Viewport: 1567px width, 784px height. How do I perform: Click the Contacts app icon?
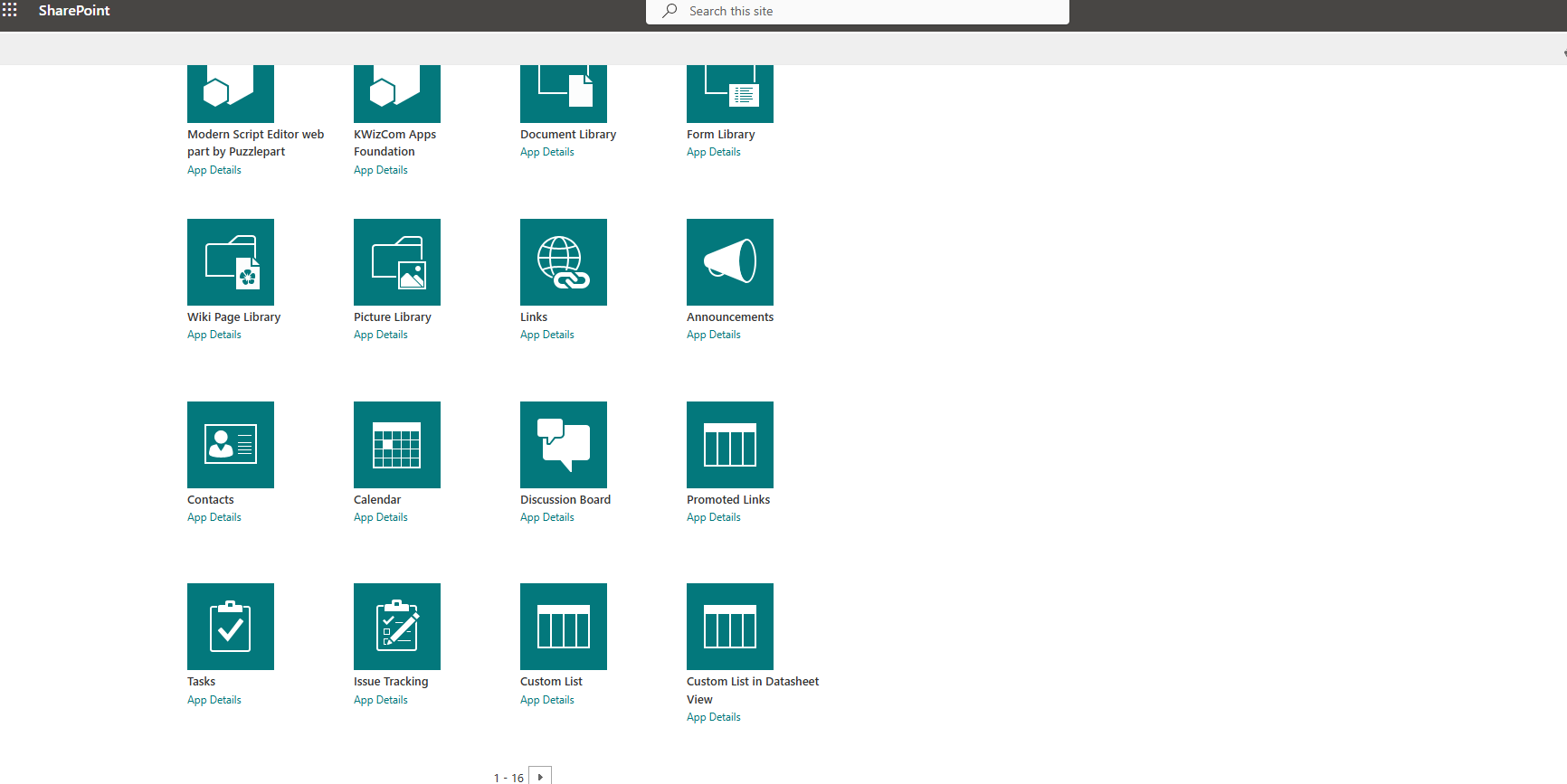pos(230,445)
